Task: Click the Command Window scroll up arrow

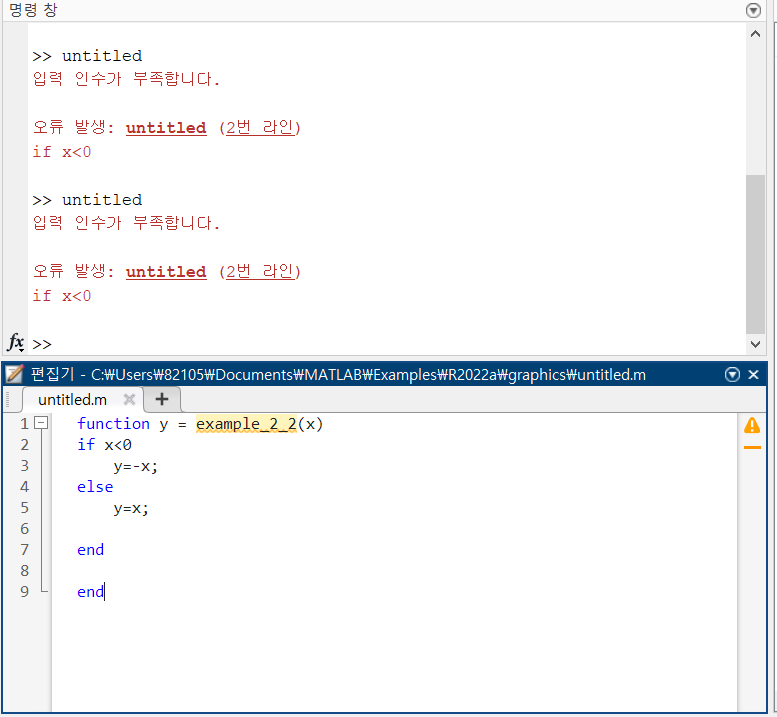Action: coord(755,34)
